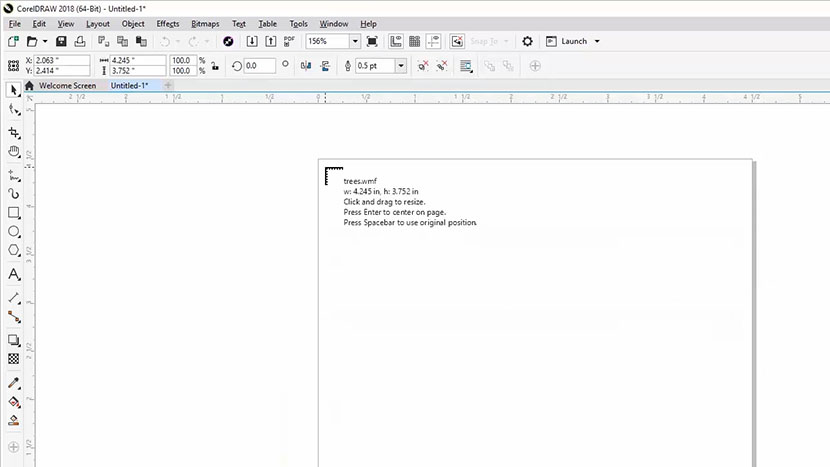Click the Publish to PDF button

[290, 42]
